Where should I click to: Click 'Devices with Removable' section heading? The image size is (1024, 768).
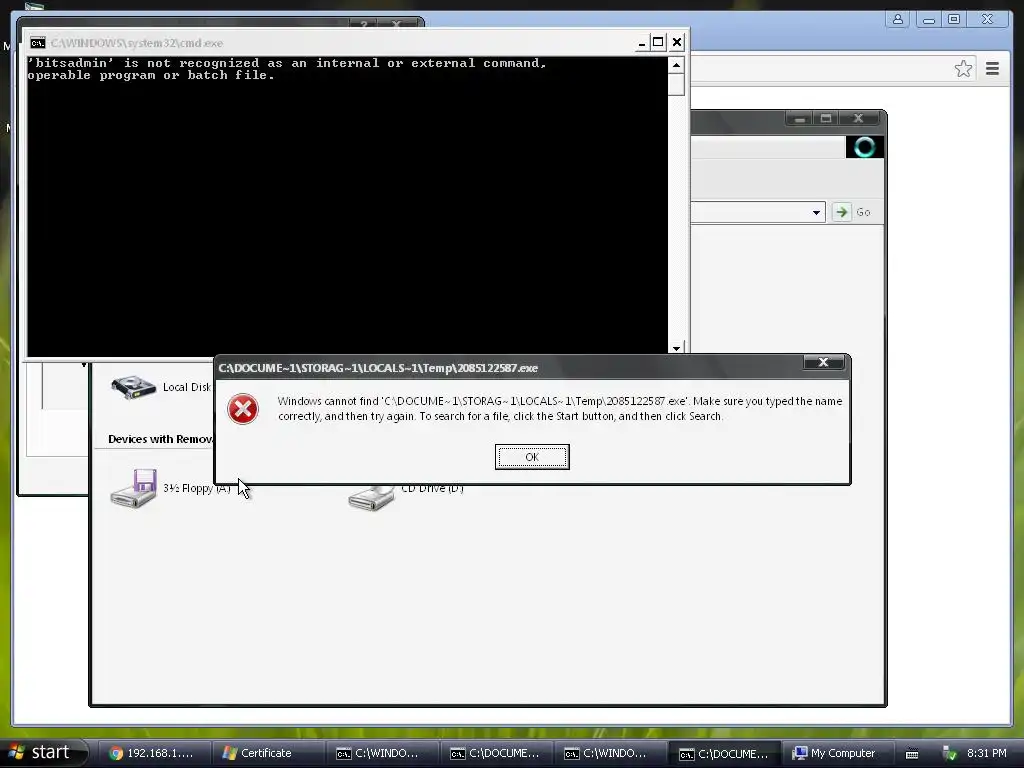[161, 439]
